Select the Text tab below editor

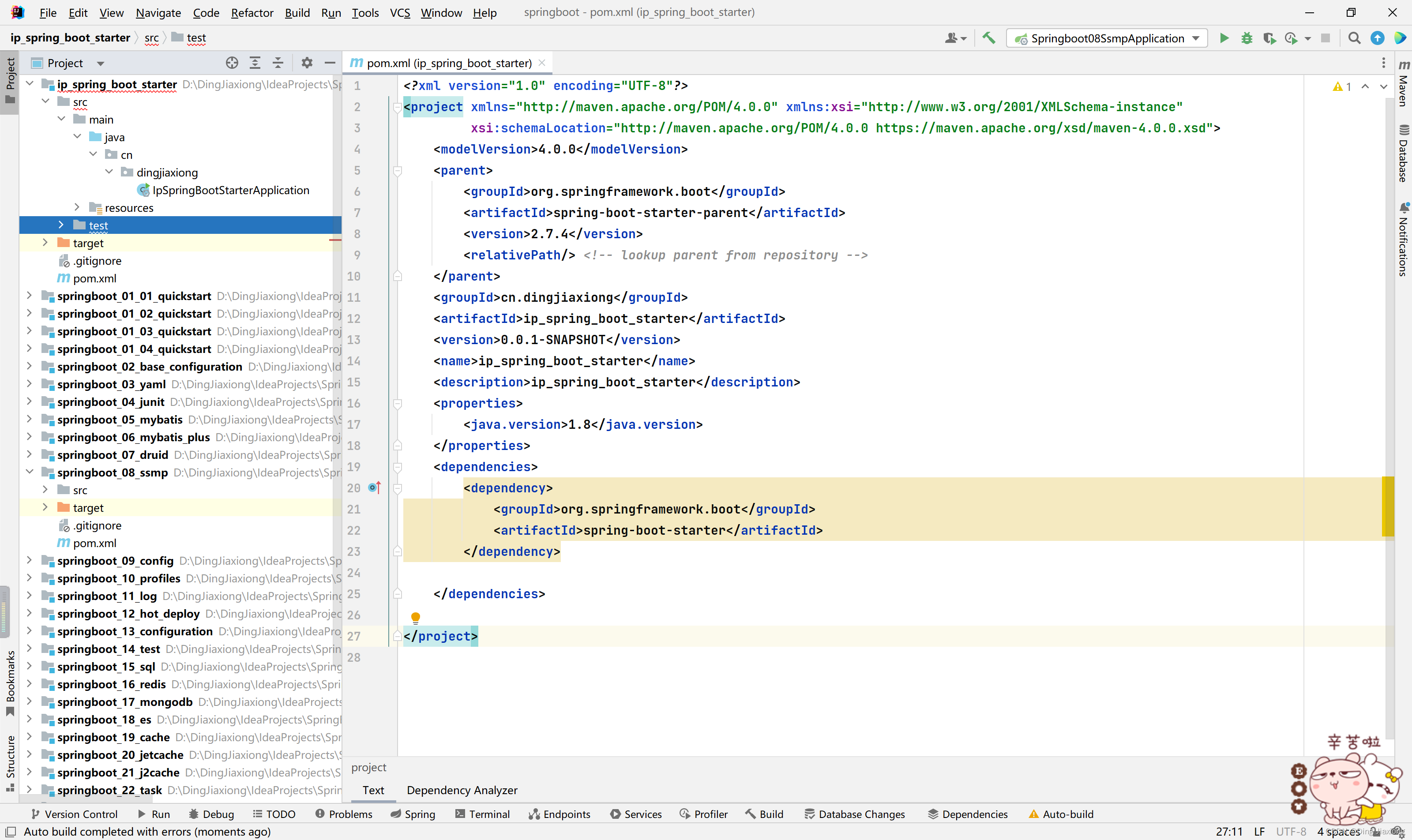(373, 790)
